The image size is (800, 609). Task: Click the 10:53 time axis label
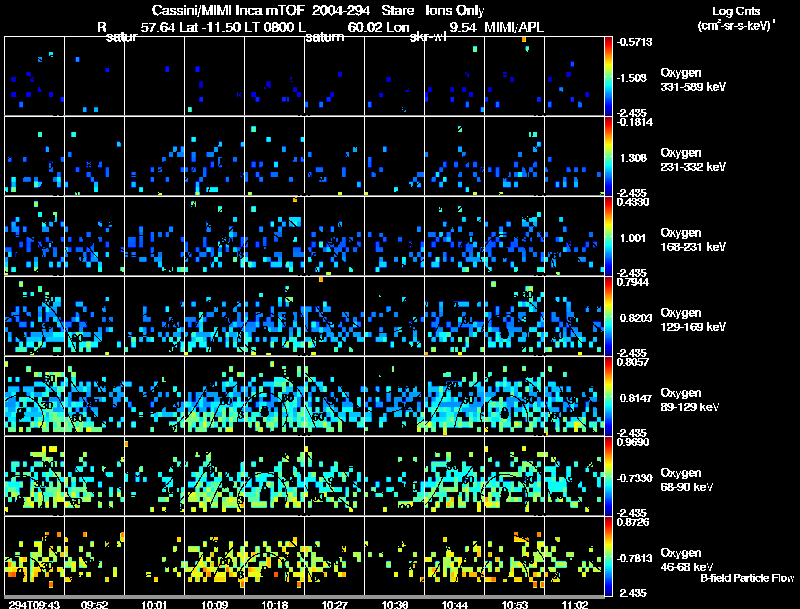click(515, 604)
